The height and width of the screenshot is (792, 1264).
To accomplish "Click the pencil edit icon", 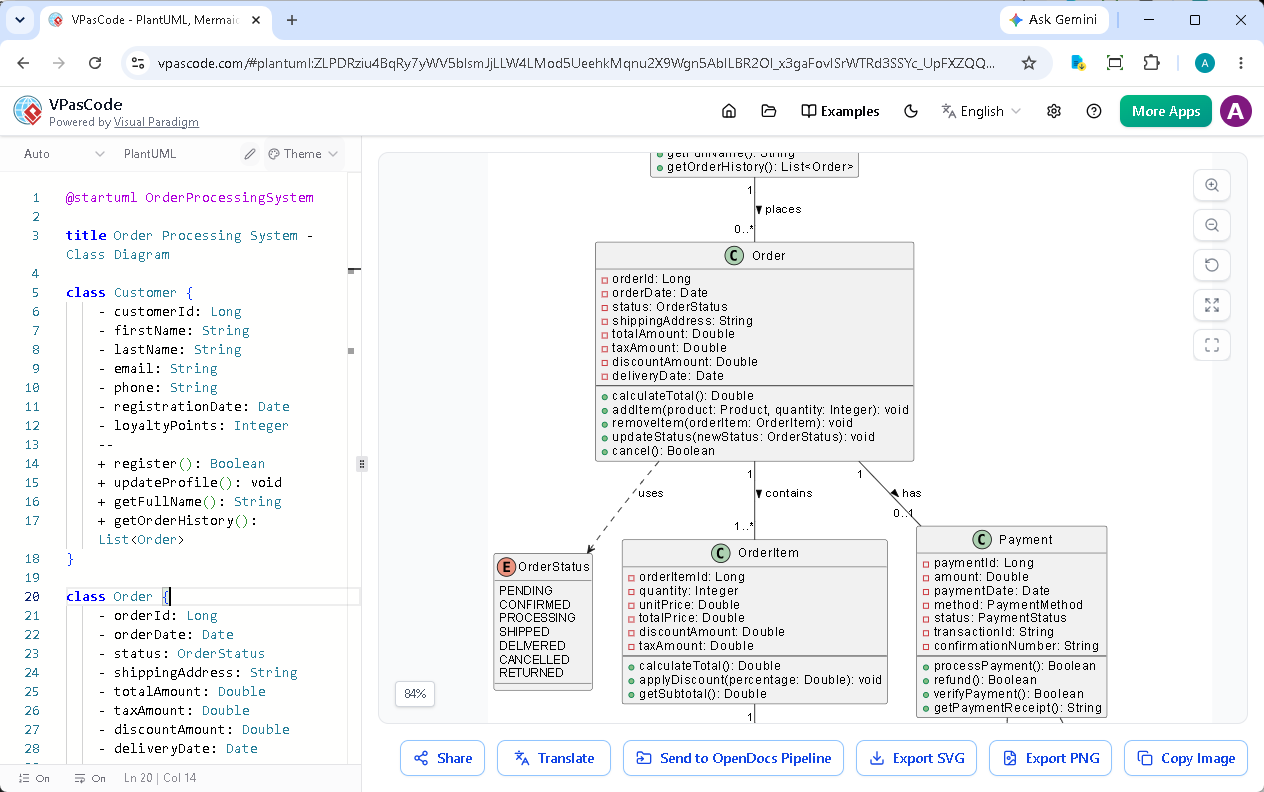I will click(x=250, y=154).
